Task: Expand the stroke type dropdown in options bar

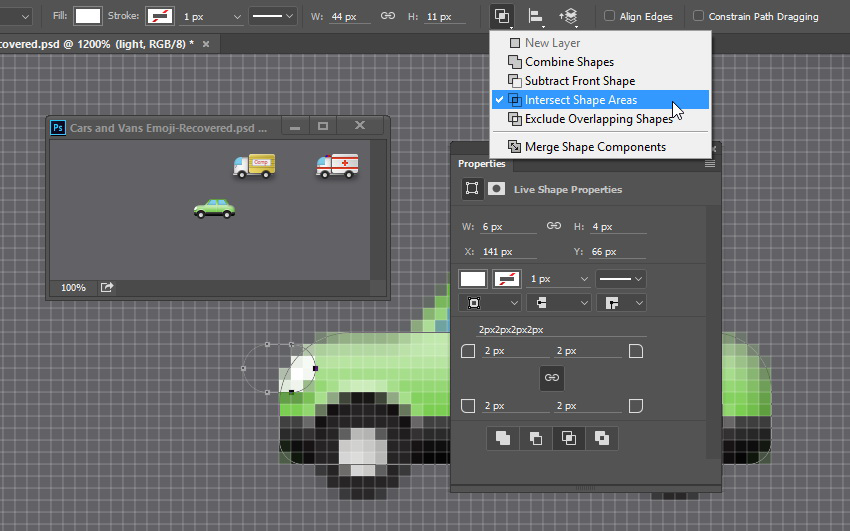Action: click(273, 16)
